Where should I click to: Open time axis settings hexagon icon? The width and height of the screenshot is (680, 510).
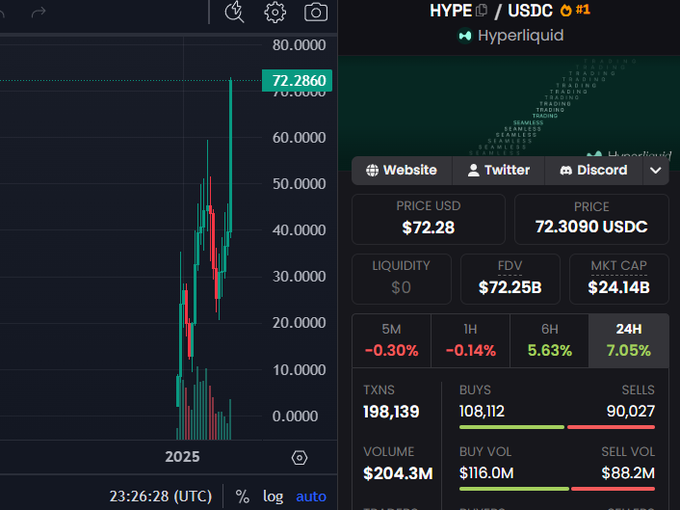[299, 458]
